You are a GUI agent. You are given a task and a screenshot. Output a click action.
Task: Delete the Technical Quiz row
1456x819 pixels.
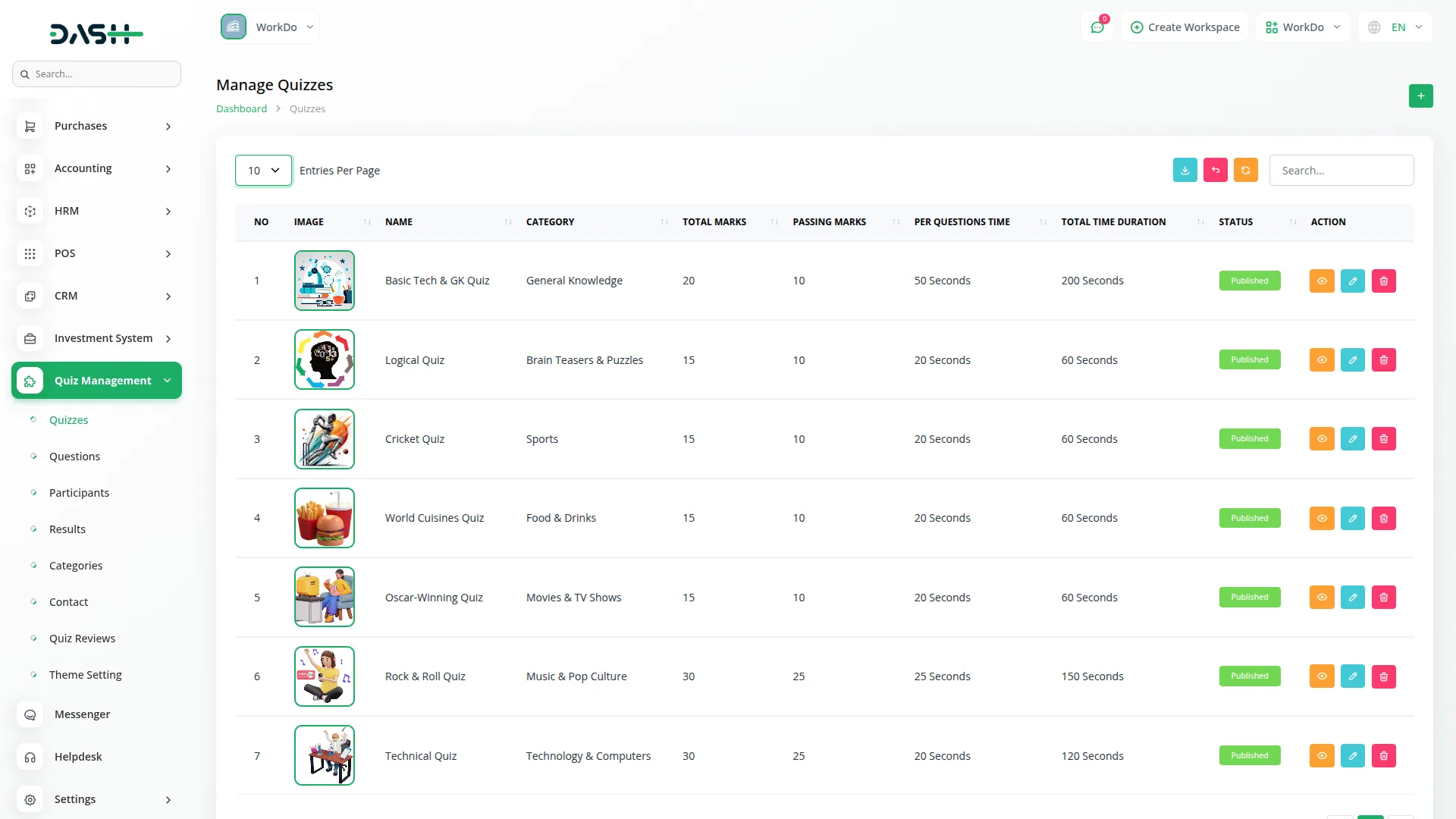pyautogui.click(x=1383, y=756)
